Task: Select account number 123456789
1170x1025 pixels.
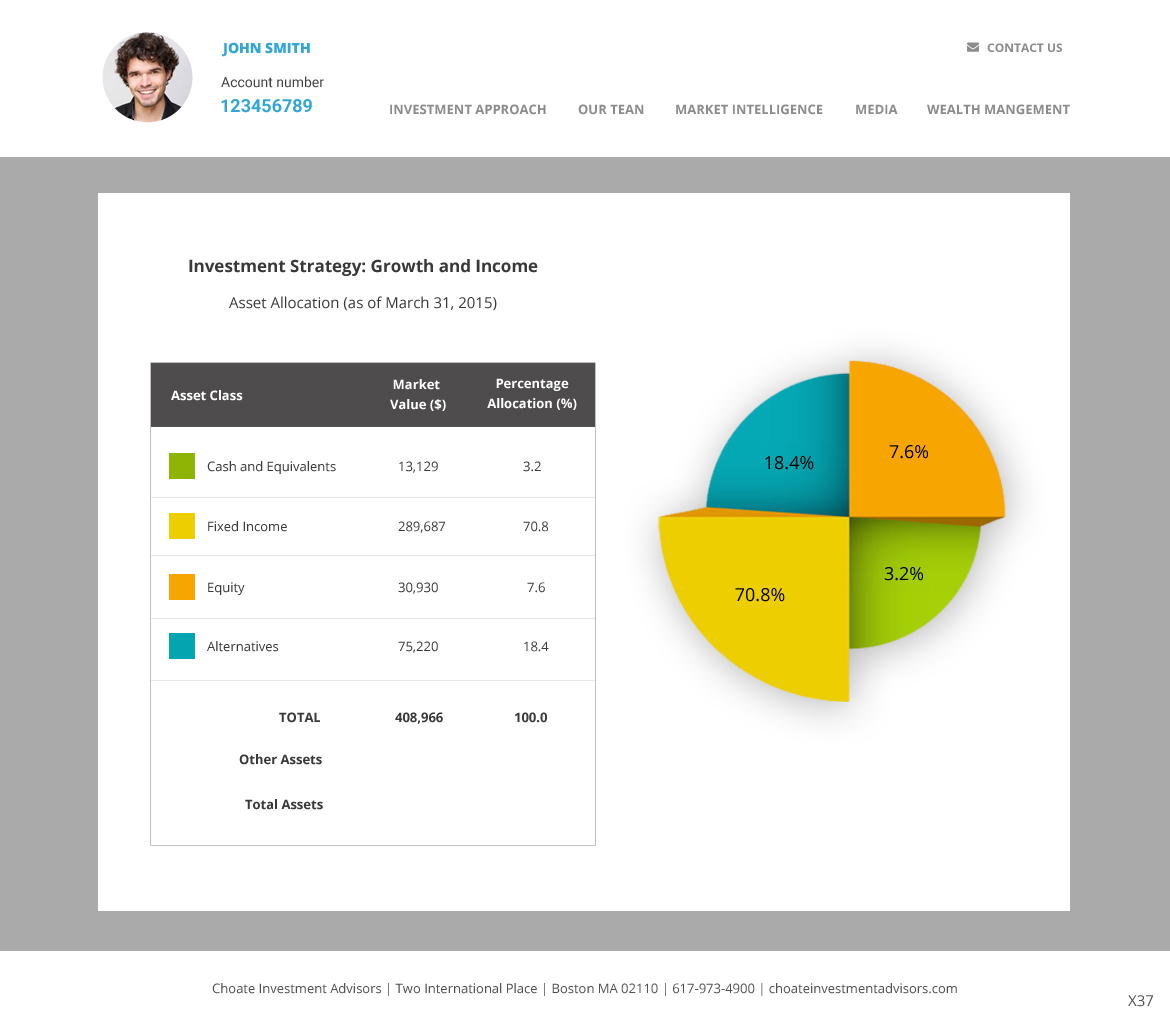Action: point(266,105)
